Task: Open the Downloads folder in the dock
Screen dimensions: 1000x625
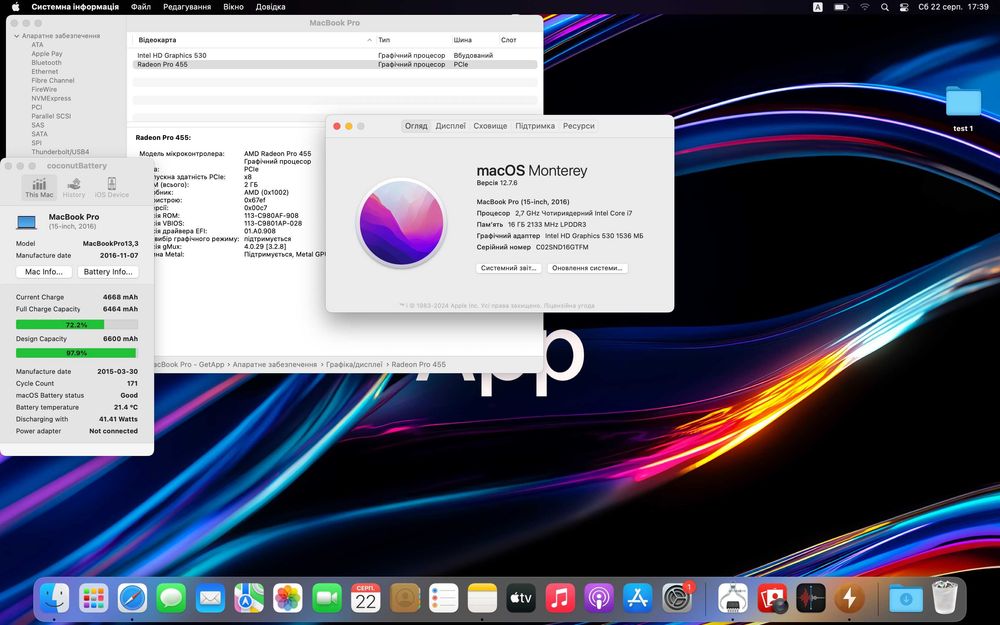Action: tap(906, 598)
